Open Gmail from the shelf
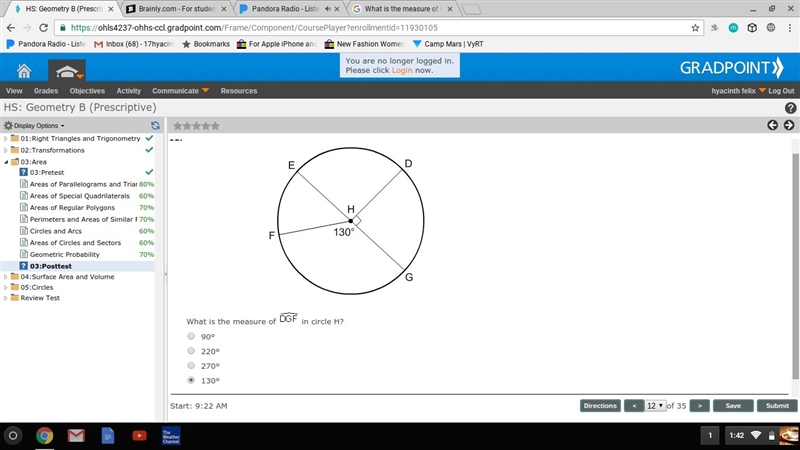Viewport: 800px width, 450px height. 76,436
